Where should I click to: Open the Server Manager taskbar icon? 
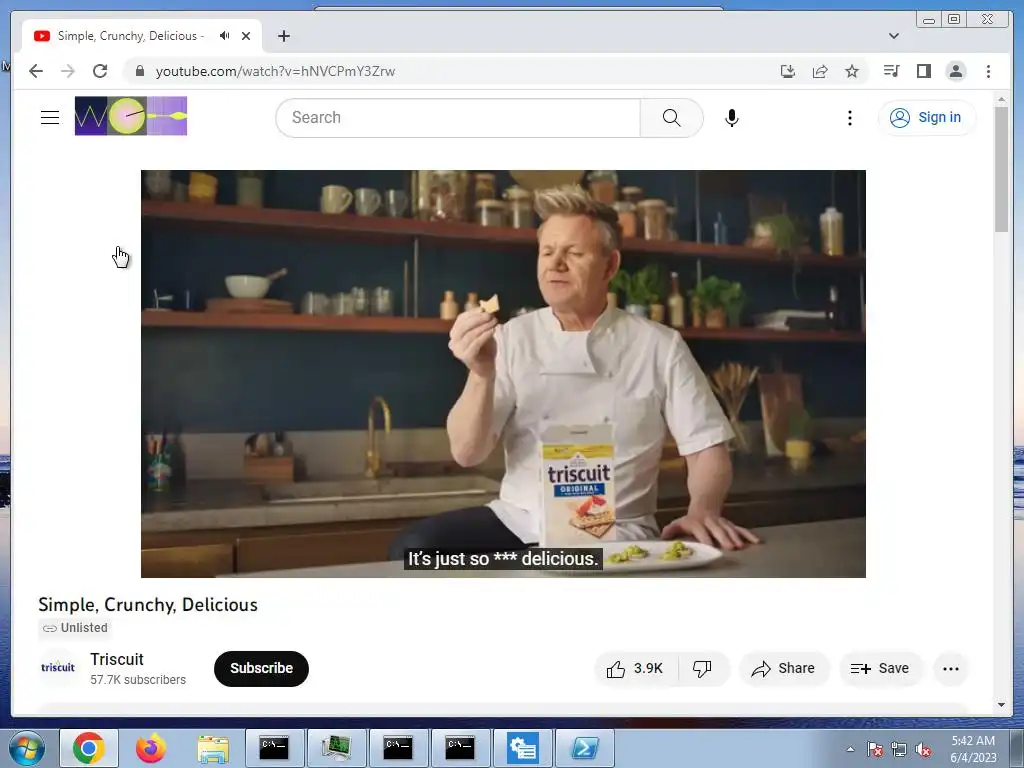pyautogui.click(x=522, y=748)
